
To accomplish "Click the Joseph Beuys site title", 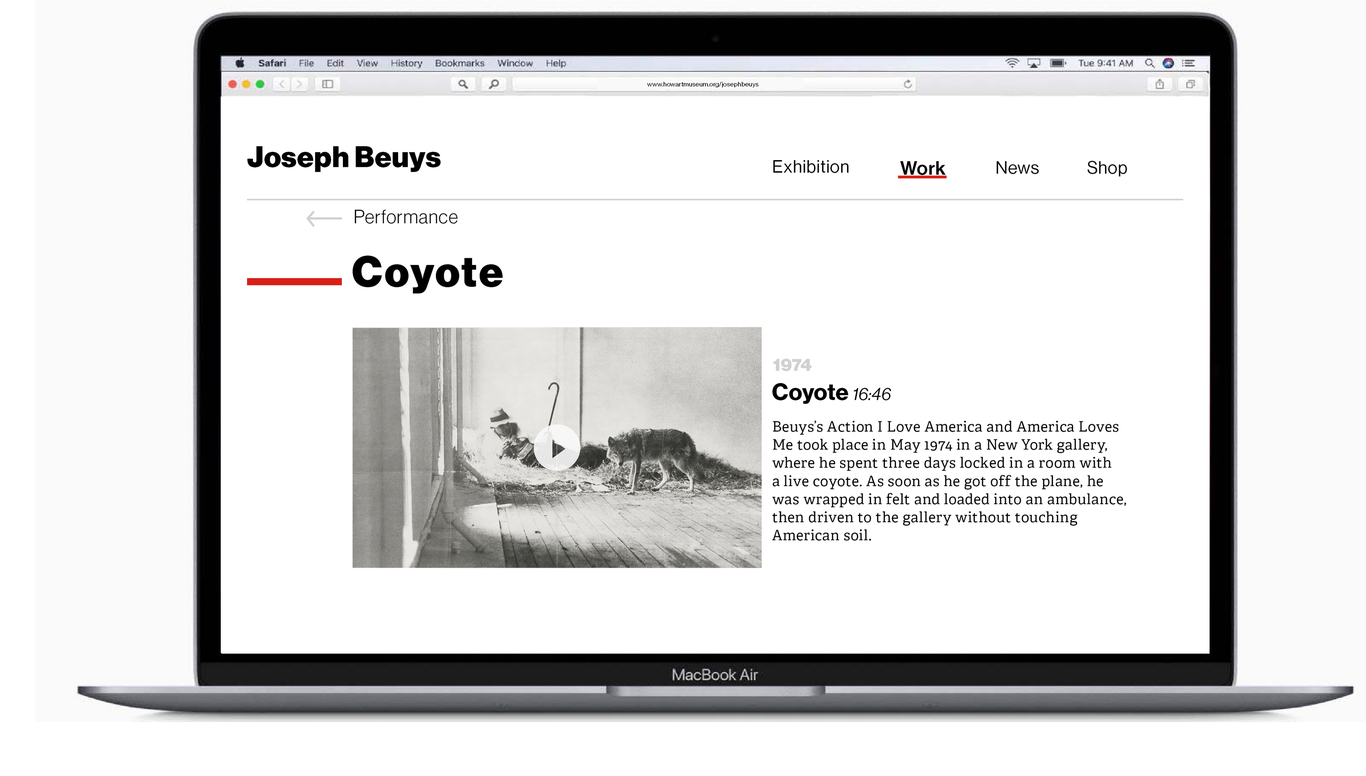I will pos(344,158).
